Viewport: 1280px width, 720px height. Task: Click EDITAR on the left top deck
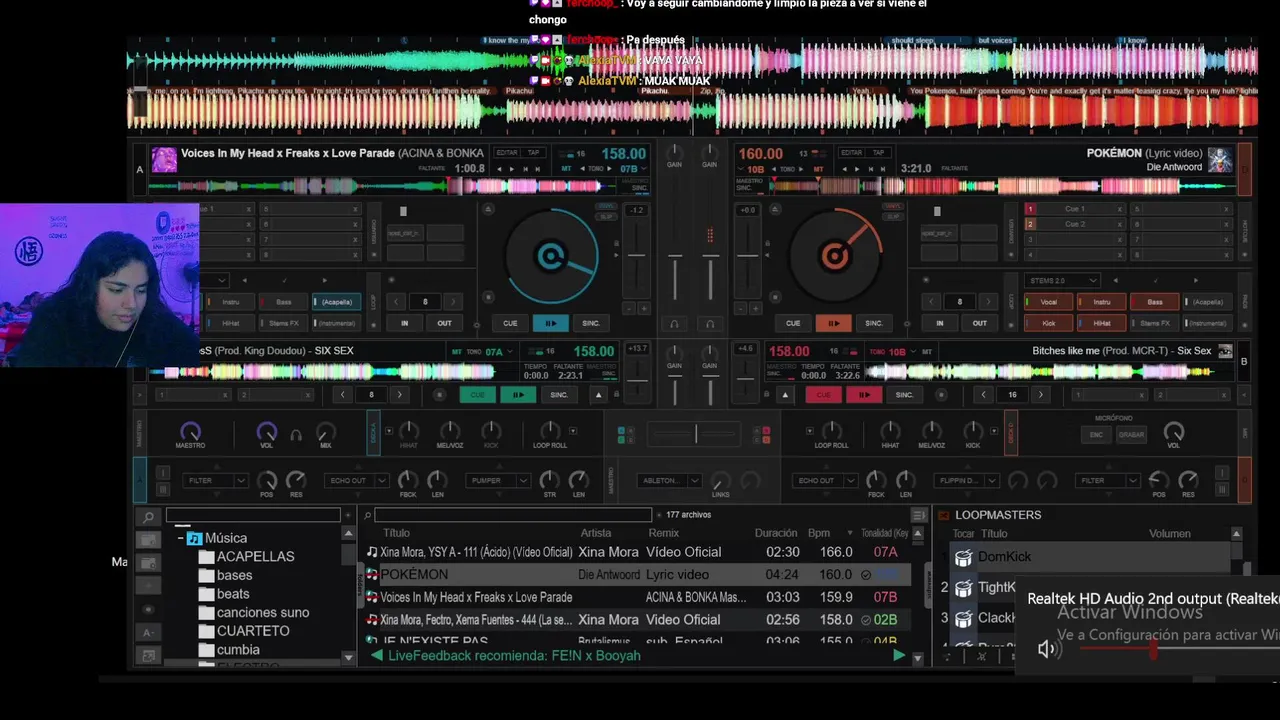point(507,152)
